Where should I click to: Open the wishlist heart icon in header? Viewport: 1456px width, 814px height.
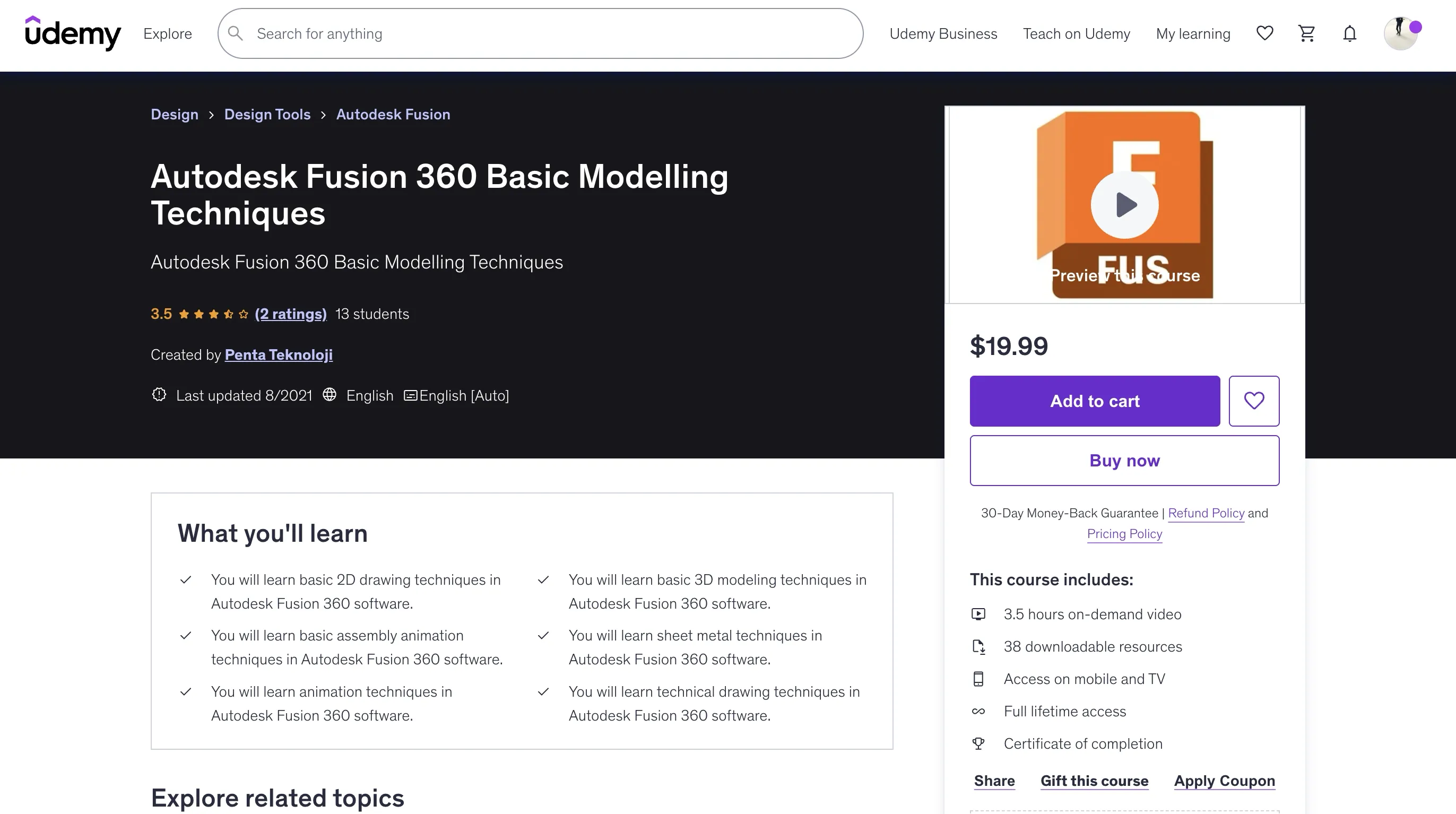click(x=1264, y=33)
